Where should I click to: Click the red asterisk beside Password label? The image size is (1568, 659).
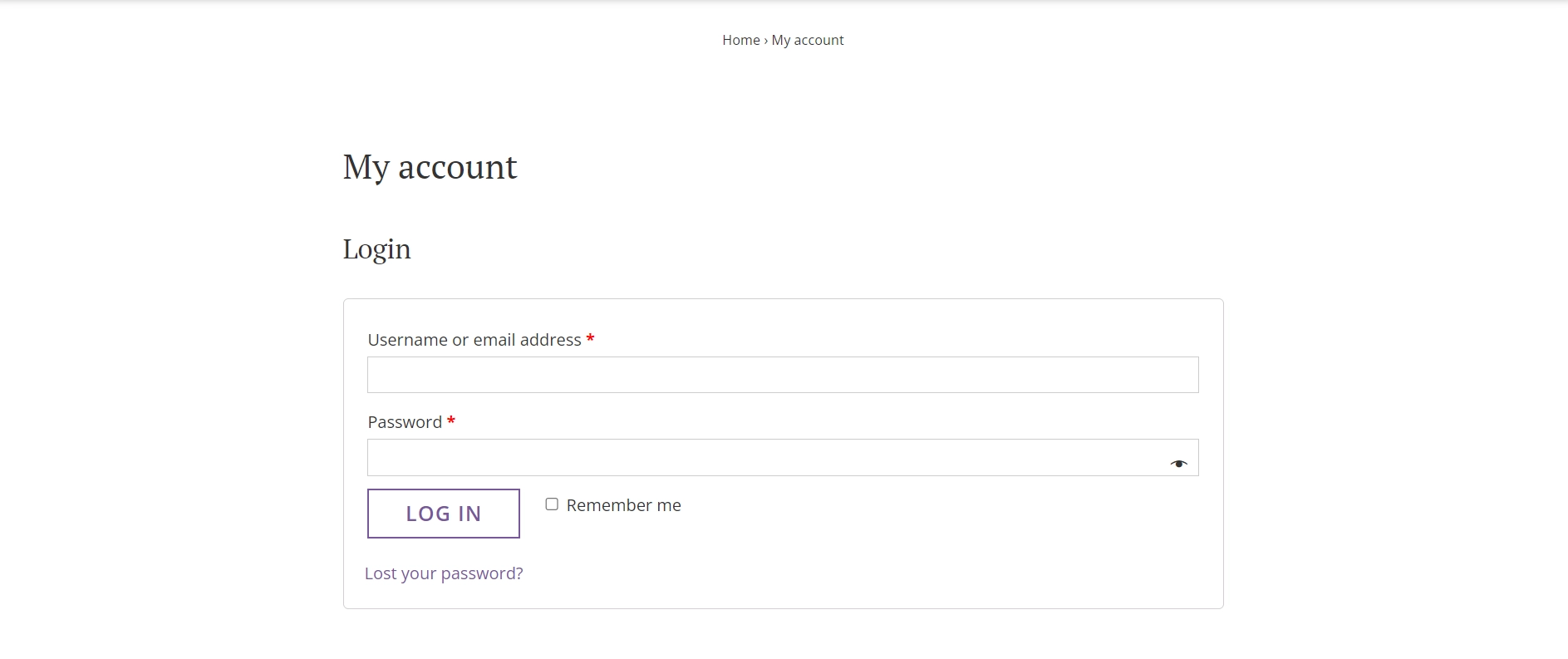tap(450, 421)
